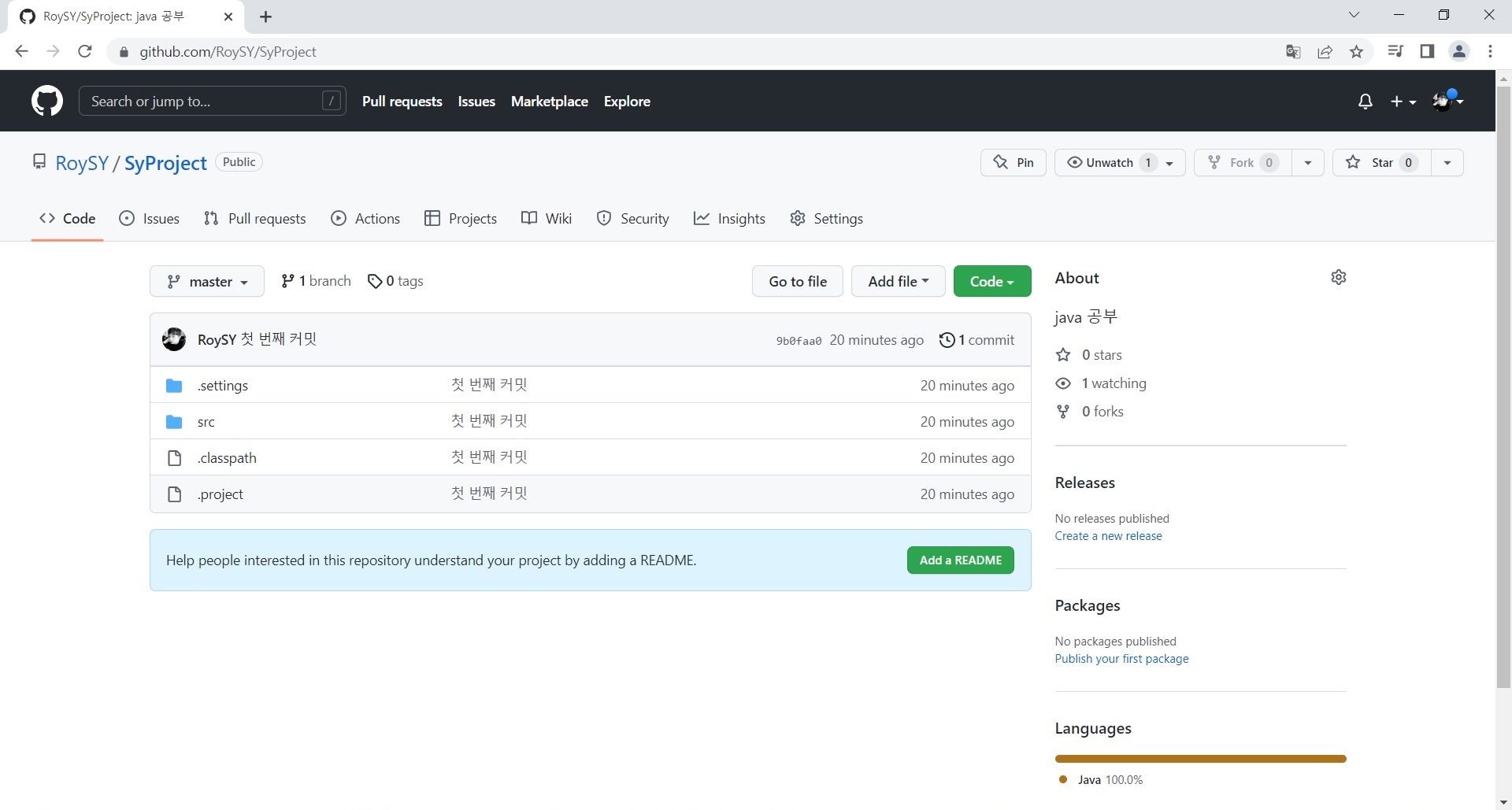Screen dimensions: 1512x810
Task: Click the eye icon beside 1 watching
Action: tap(1063, 383)
